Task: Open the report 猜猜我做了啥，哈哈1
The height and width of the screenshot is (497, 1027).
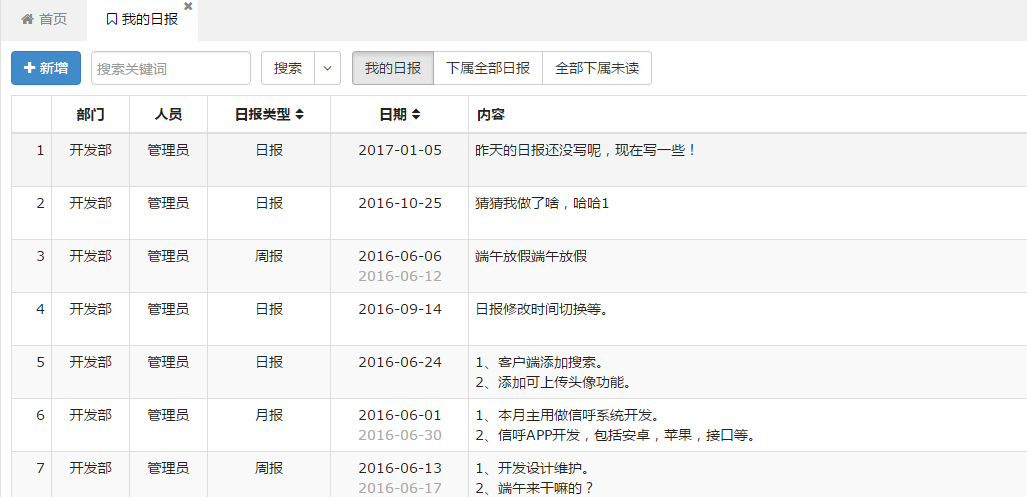Action: pyautogui.click(x=542, y=203)
